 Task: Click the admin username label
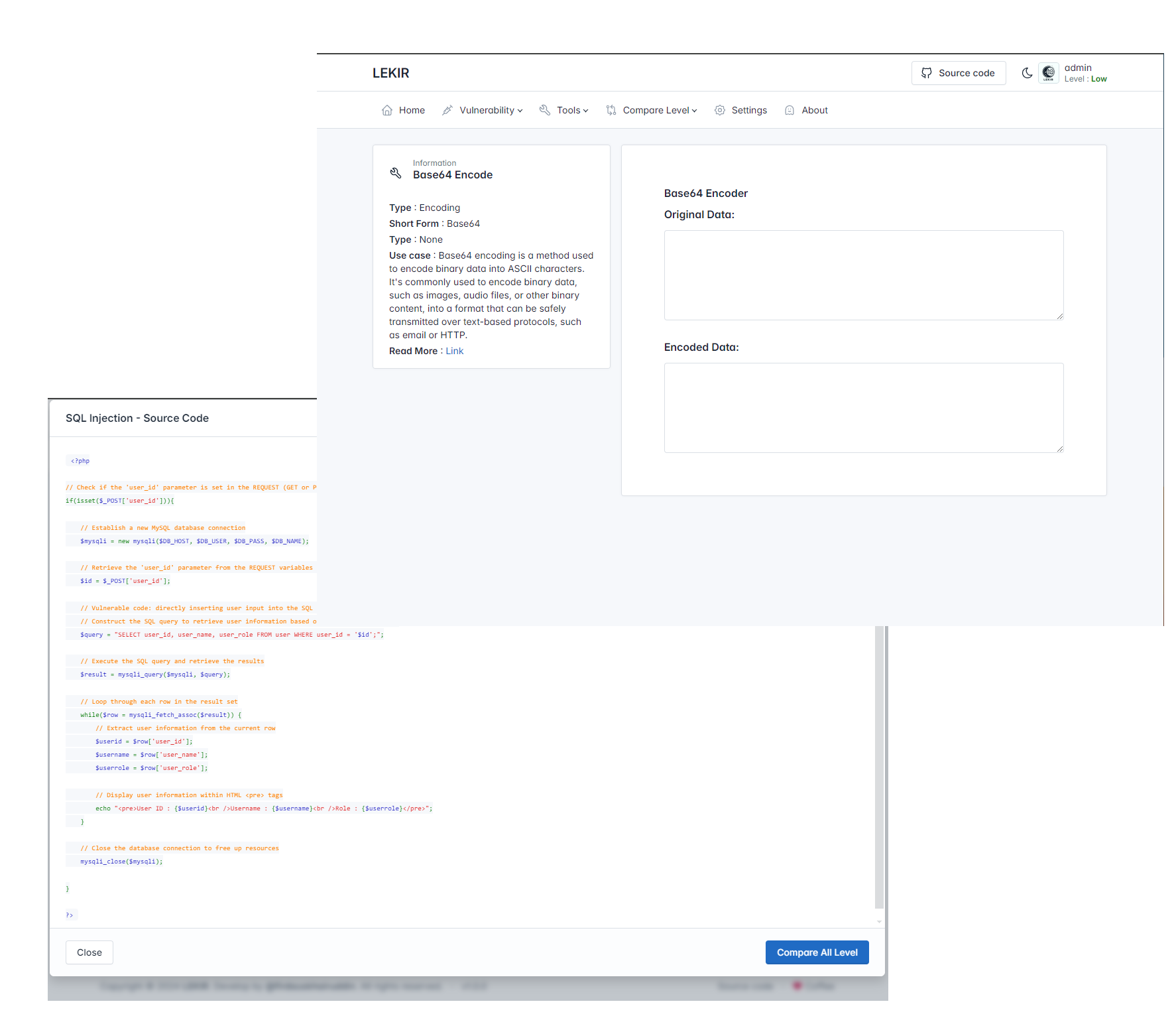[1078, 68]
